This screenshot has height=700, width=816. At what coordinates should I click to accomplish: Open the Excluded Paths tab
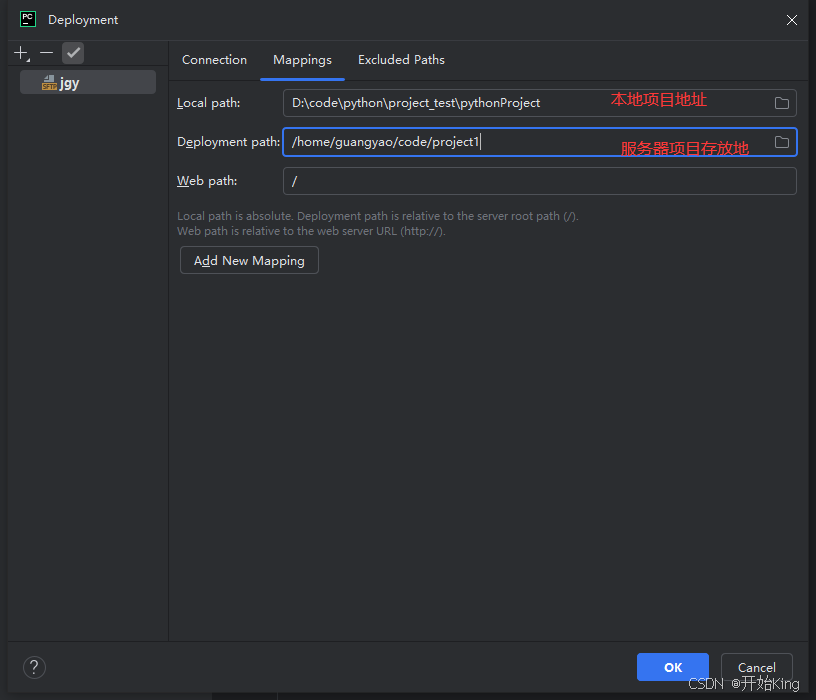(401, 60)
